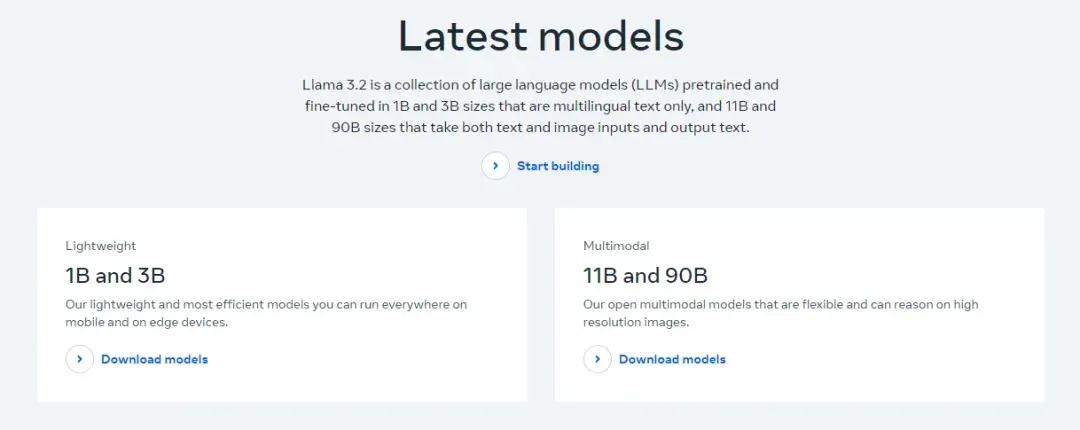Screen dimensions: 1080x430
Task: Click the chevron icon in the Lightweight card
Action: click(x=80, y=359)
